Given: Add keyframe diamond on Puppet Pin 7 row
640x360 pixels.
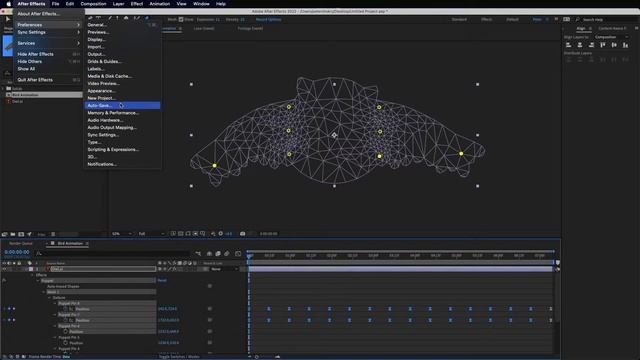Looking at the screenshot, I should click(9, 320).
